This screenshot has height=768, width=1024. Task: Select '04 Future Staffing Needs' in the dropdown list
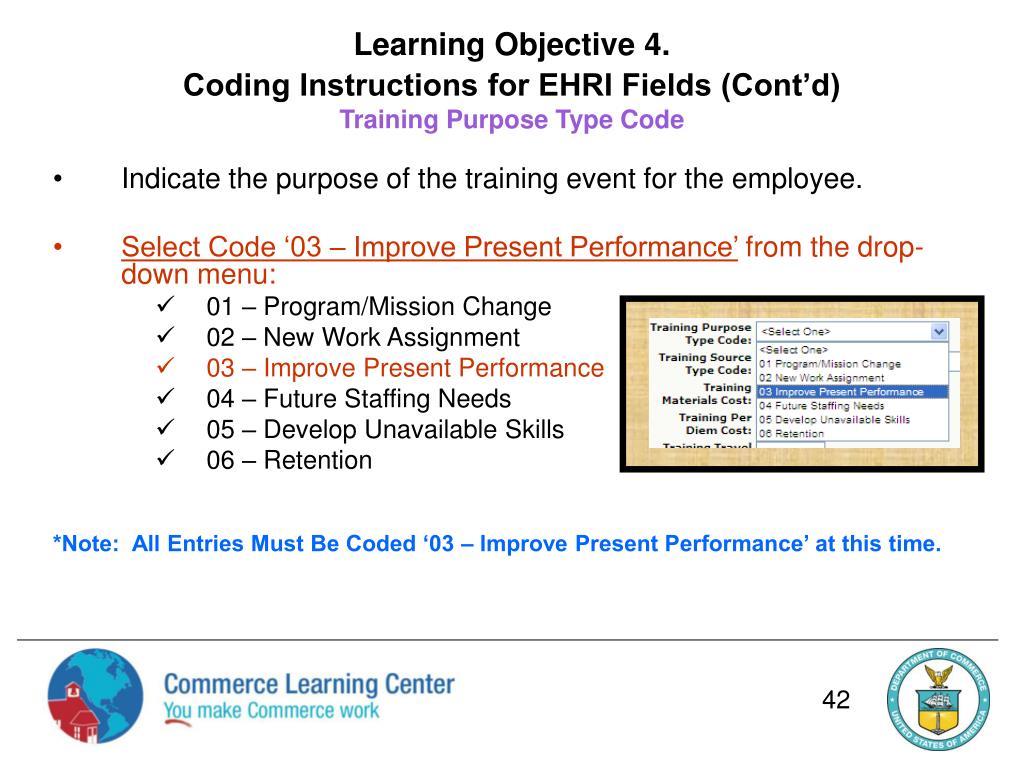pyautogui.click(x=822, y=406)
